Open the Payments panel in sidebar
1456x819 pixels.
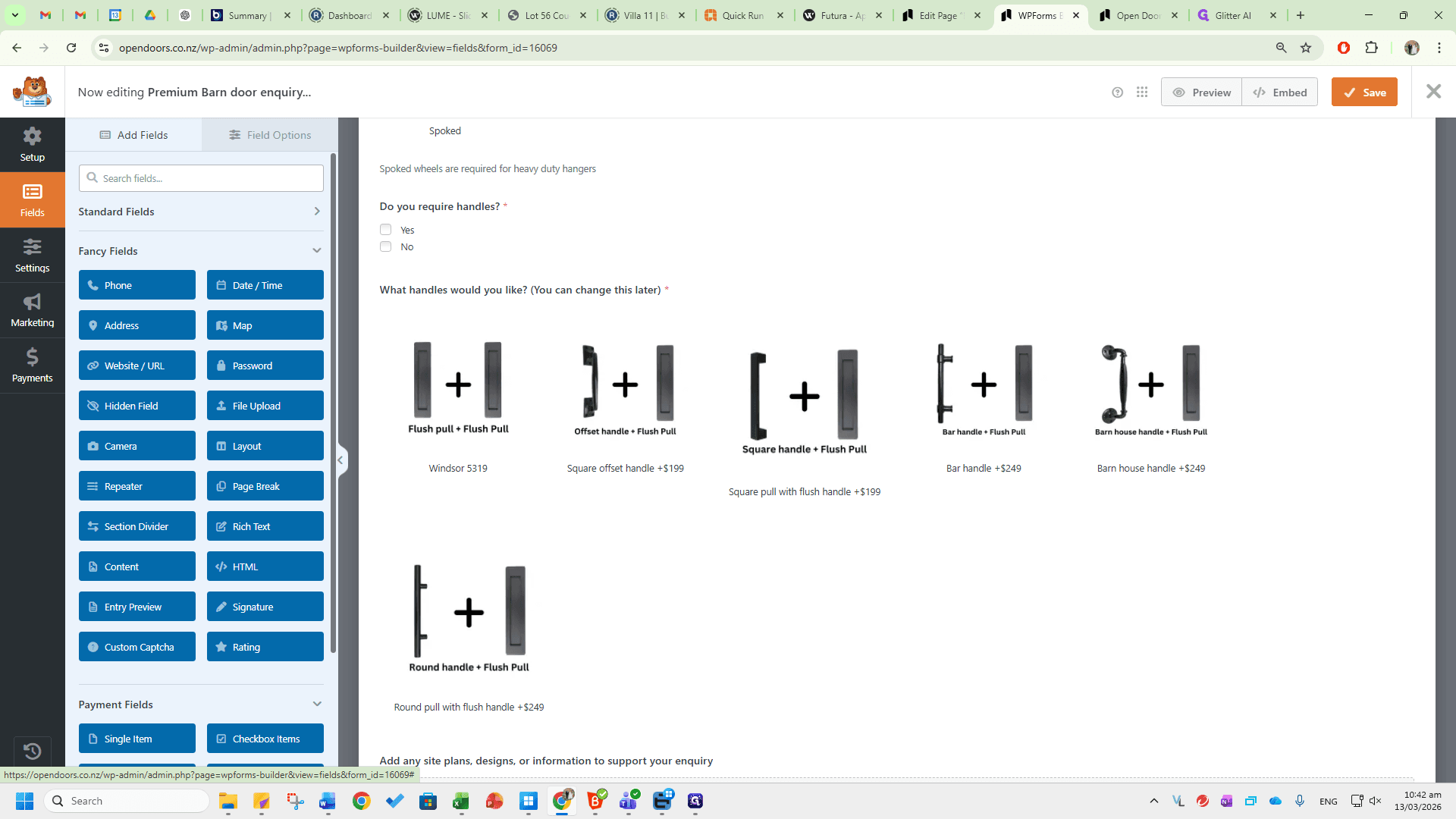coord(32,366)
